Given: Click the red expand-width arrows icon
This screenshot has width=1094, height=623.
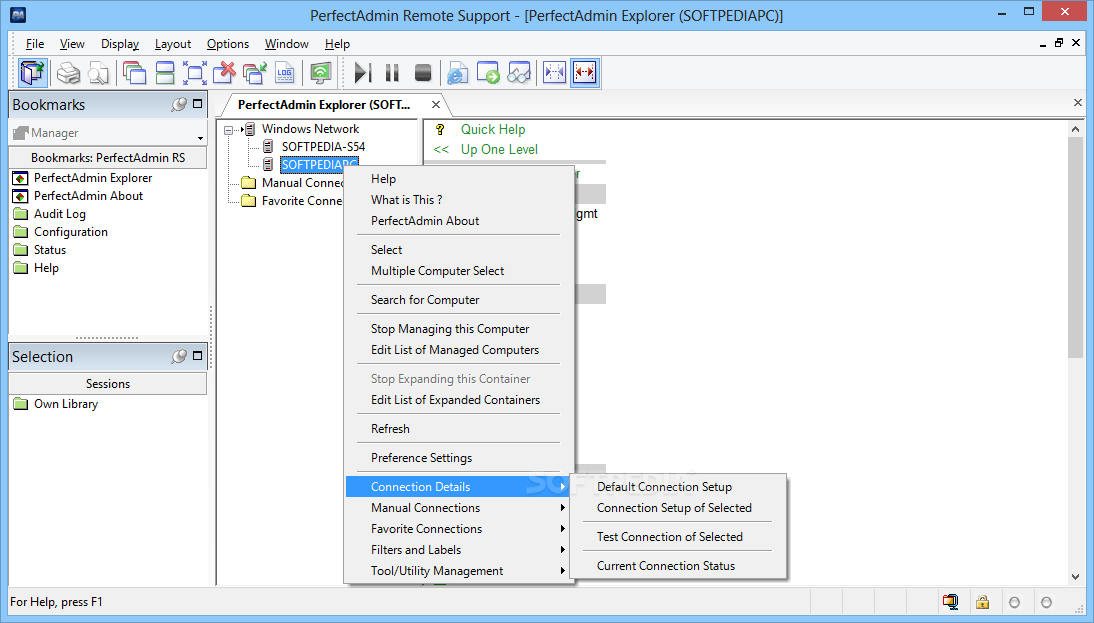Looking at the screenshot, I should tap(585, 73).
